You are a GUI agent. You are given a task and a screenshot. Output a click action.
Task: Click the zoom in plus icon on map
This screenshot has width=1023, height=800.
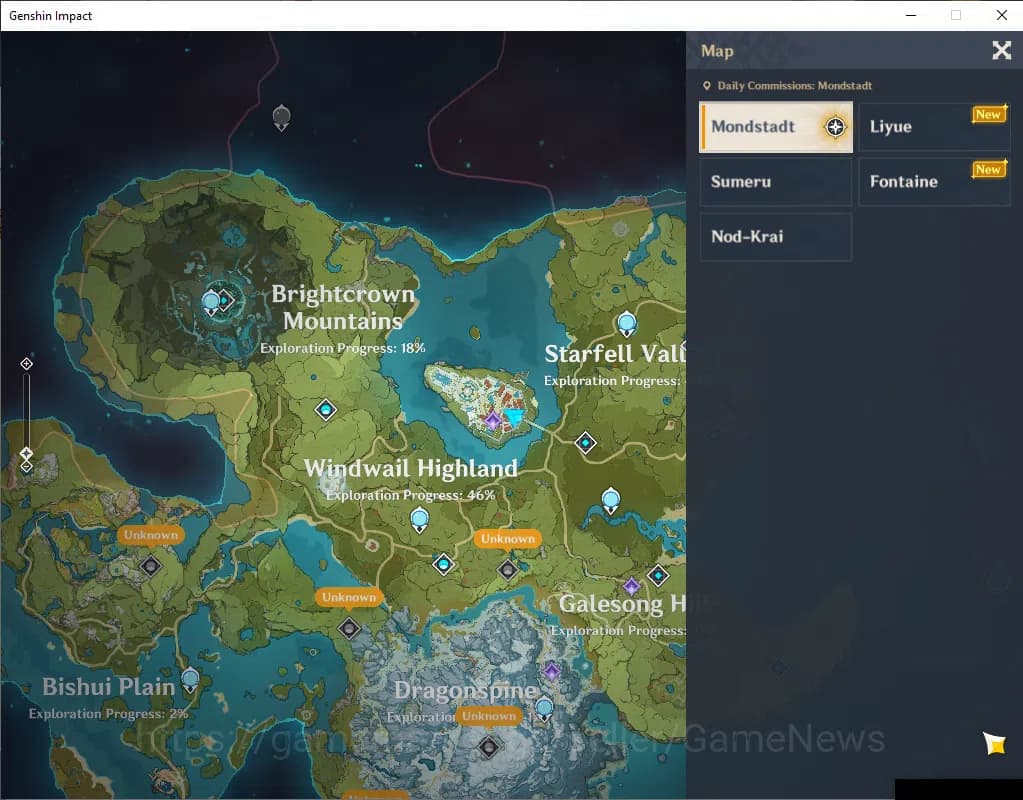26,363
